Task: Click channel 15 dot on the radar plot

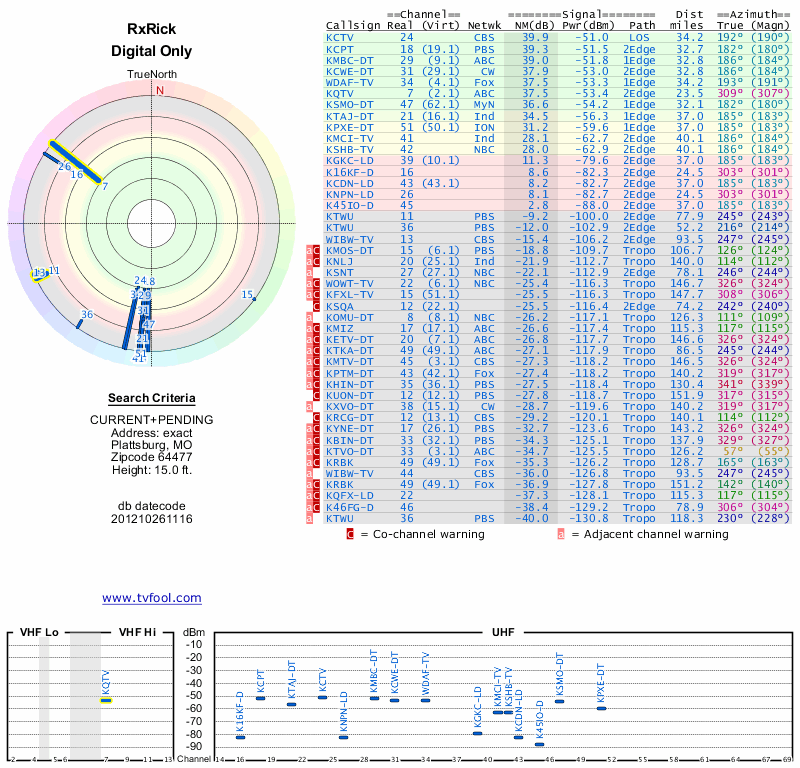Action: coord(255,299)
